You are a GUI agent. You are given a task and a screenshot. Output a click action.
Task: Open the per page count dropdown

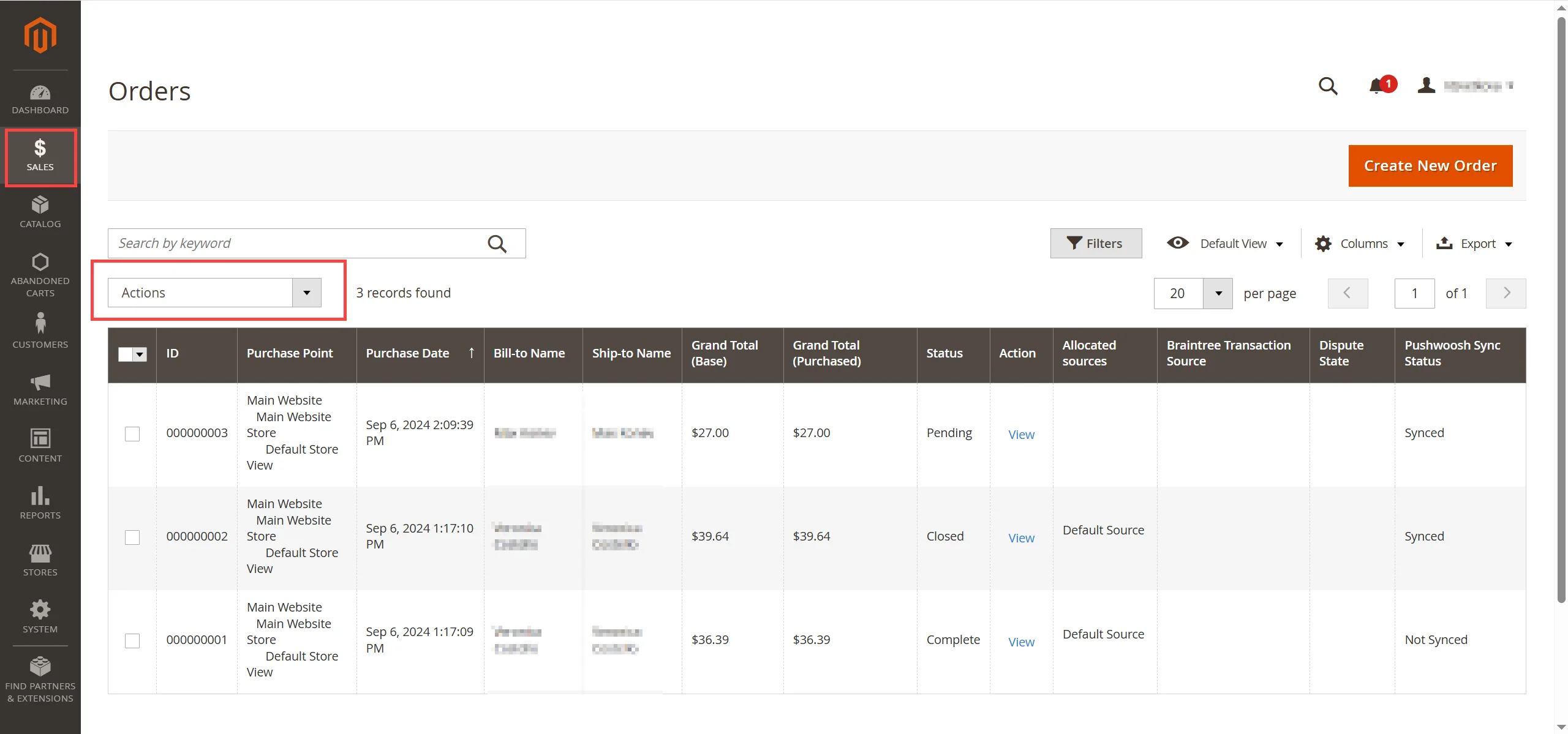click(x=1218, y=294)
